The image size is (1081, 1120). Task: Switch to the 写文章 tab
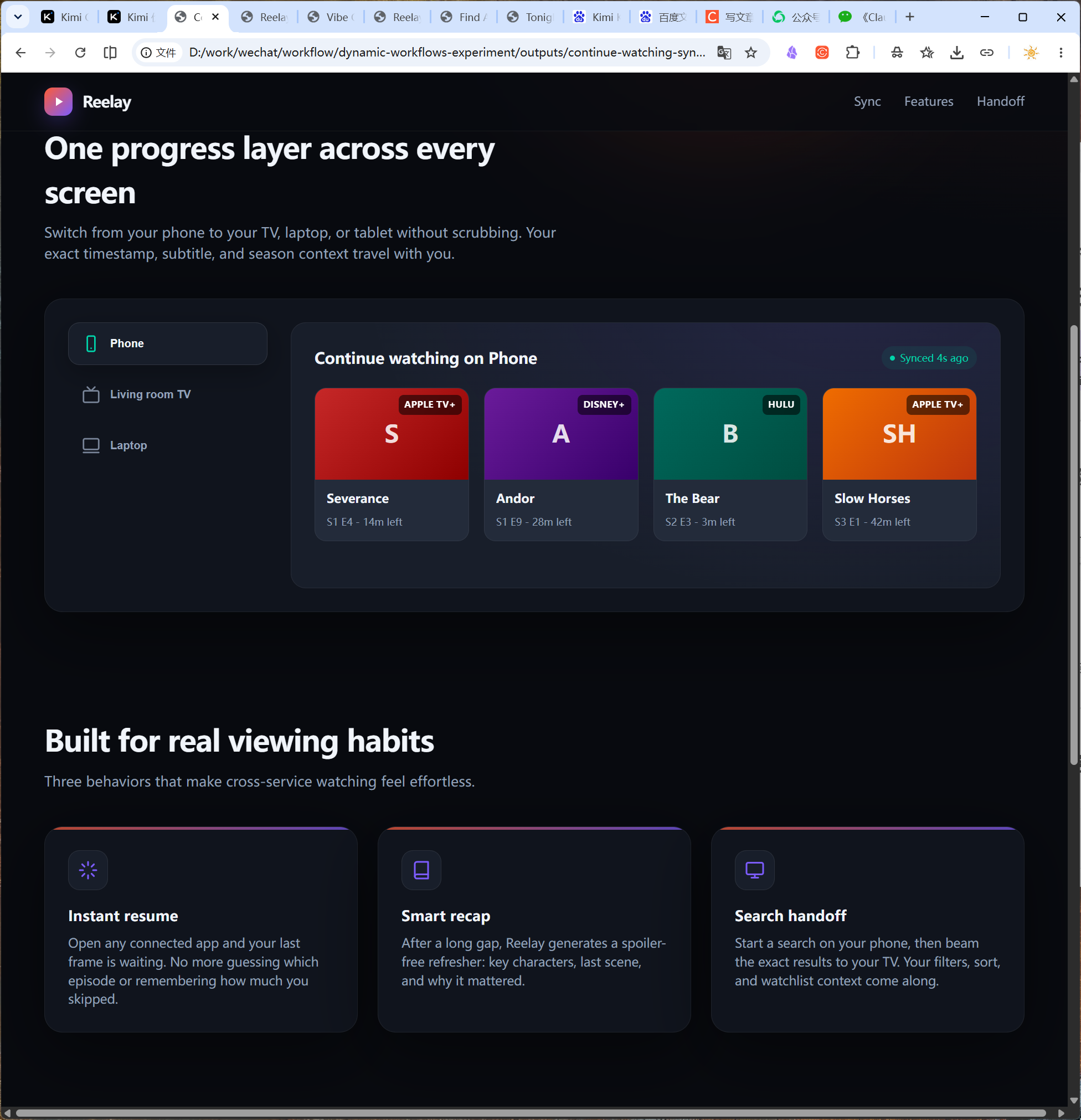tap(729, 17)
